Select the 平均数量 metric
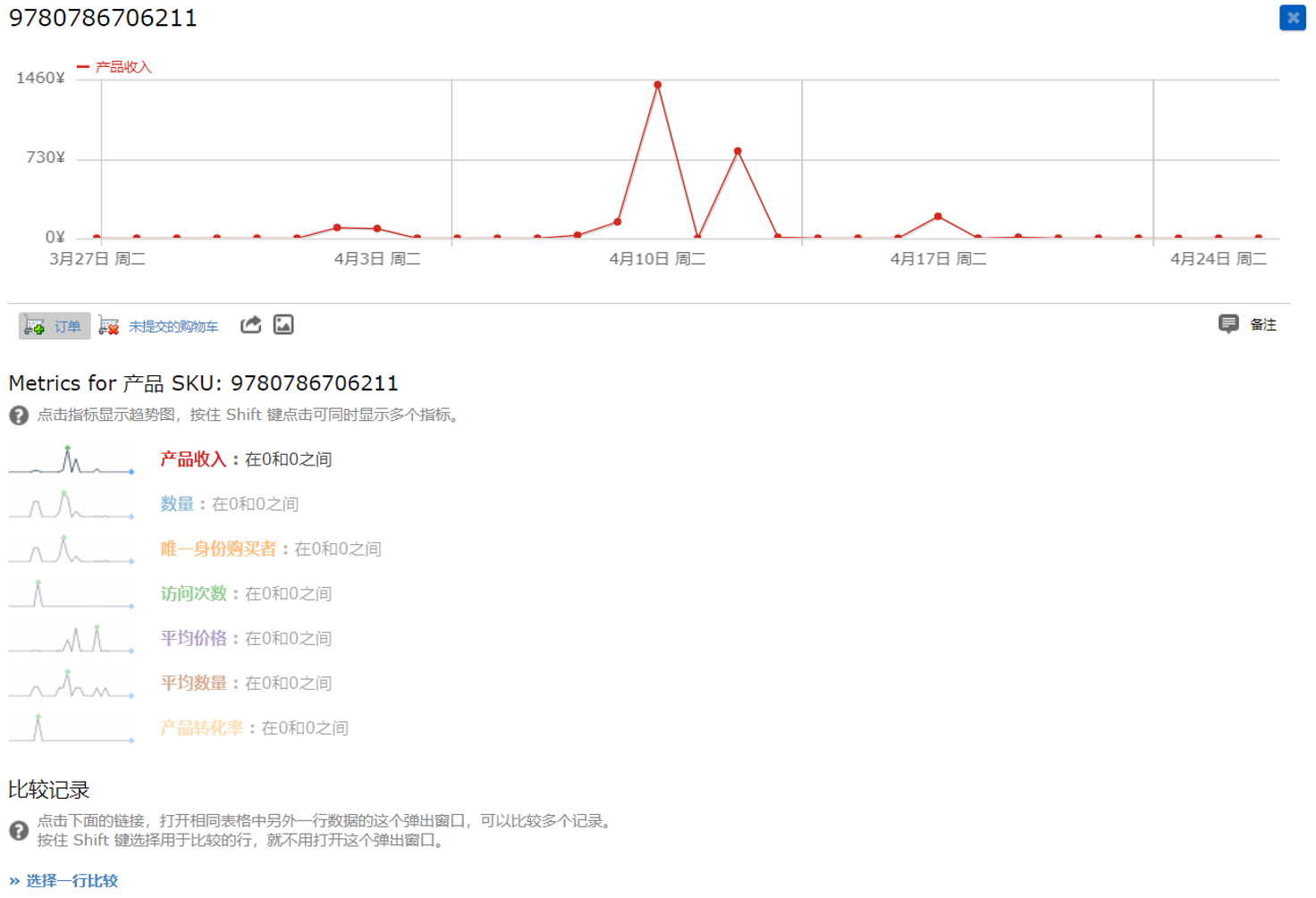This screenshot has width=1316, height=898. [x=193, y=683]
